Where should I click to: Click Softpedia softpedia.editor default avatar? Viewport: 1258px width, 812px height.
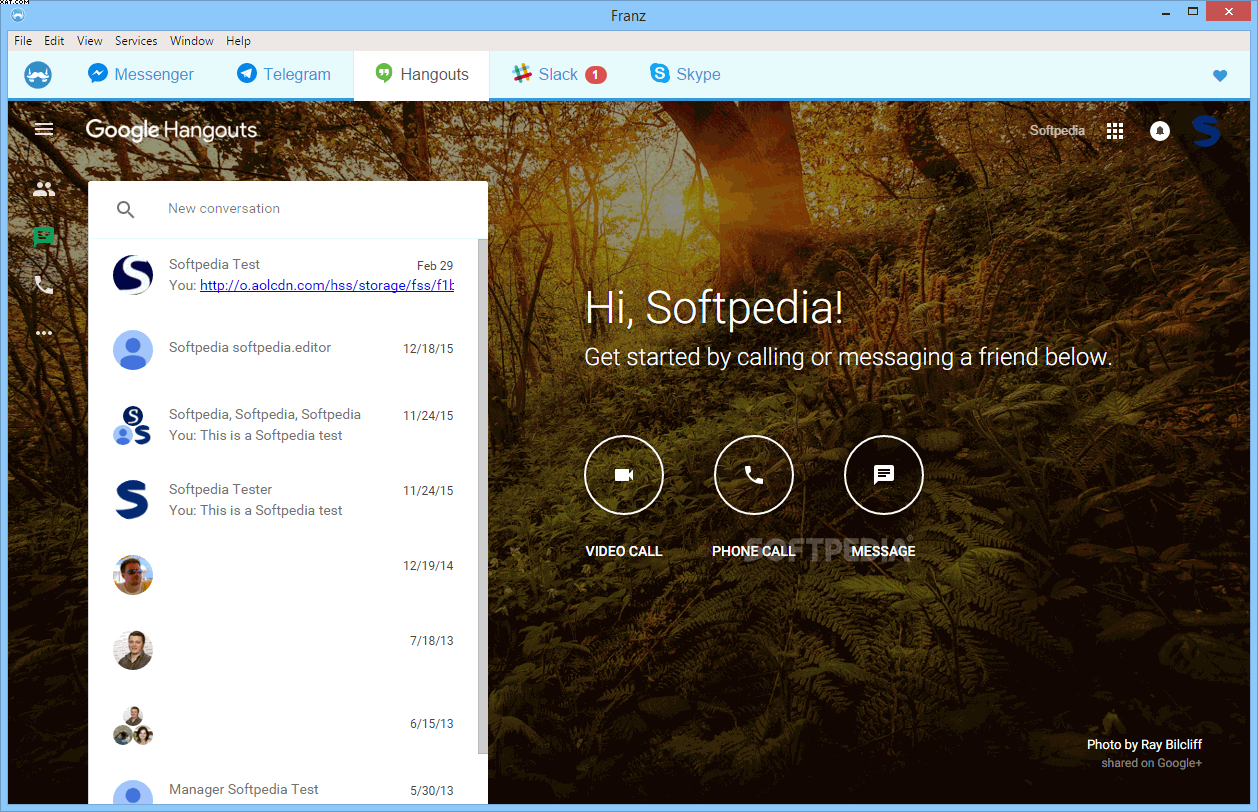click(x=132, y=350)
